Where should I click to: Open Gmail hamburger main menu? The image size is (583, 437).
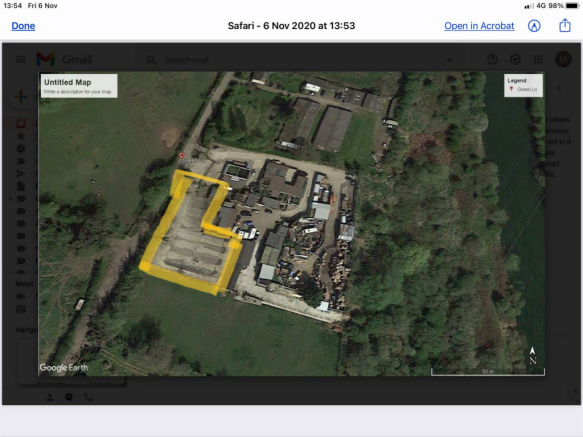pos(21,59)
